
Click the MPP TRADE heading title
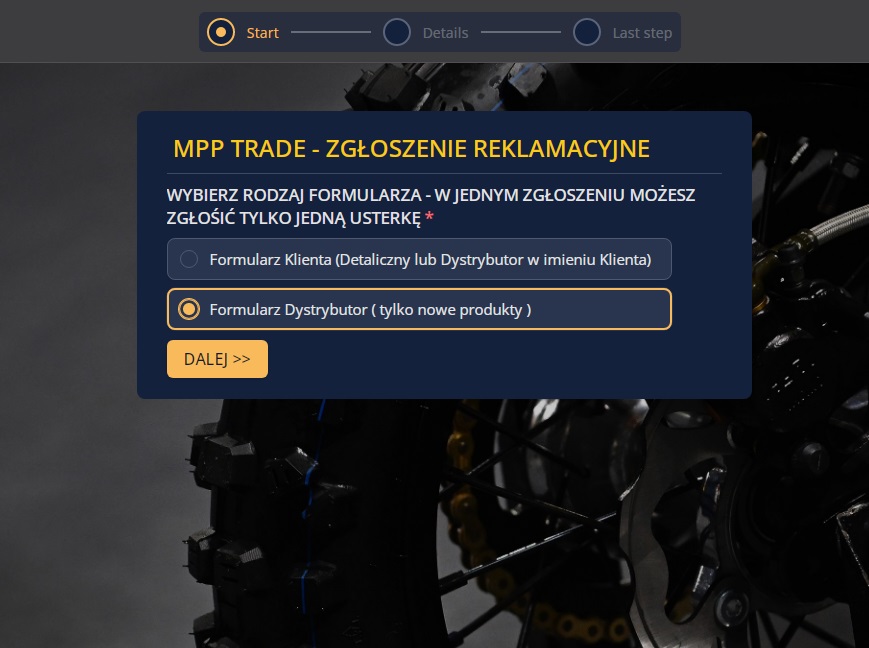coord(411,149)
